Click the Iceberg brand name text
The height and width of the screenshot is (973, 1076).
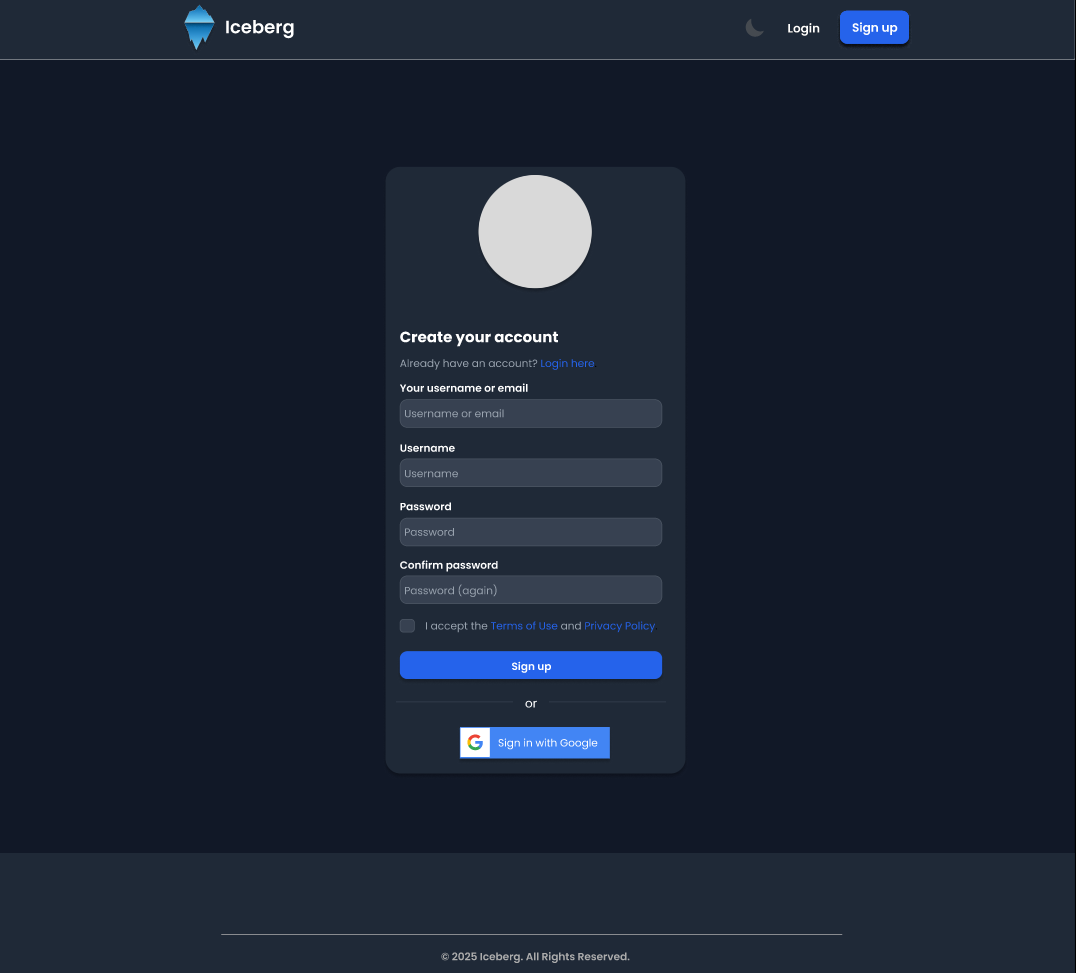(x=259, y=27)
